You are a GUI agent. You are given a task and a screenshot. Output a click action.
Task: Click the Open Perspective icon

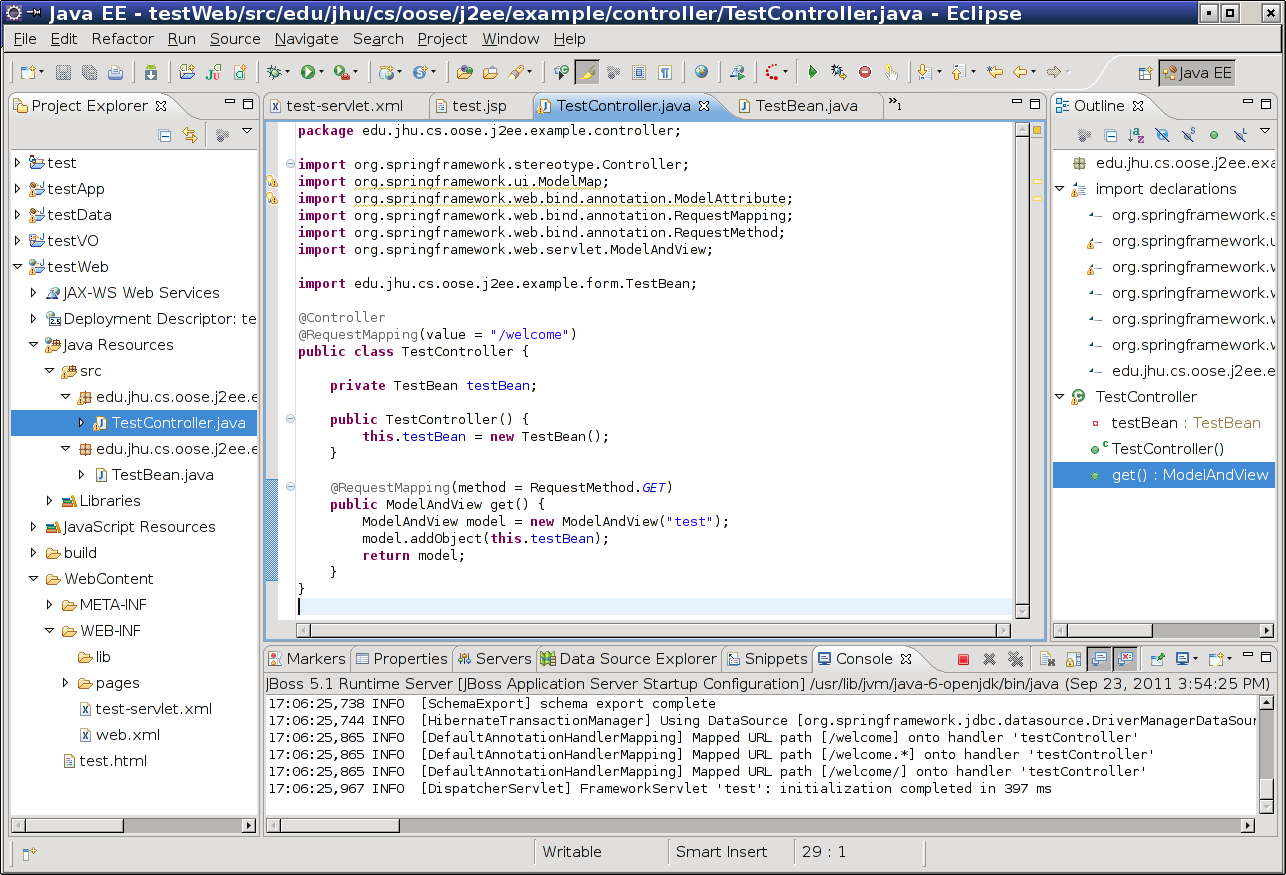point(1145,73)
